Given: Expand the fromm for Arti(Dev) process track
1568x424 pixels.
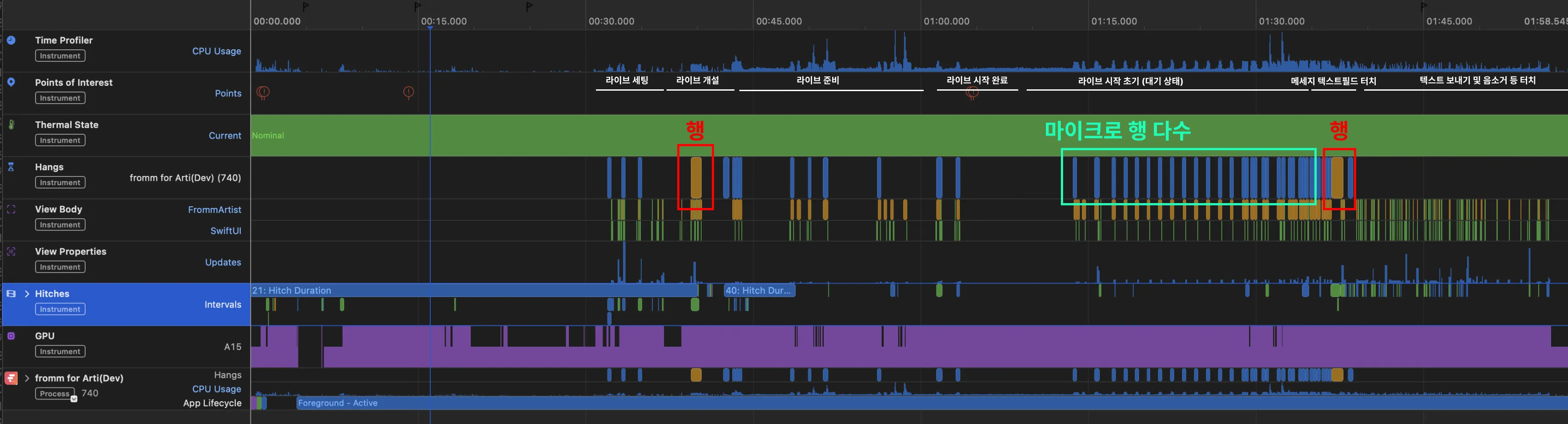Looking at the screenshot, I should click(27, 378).
